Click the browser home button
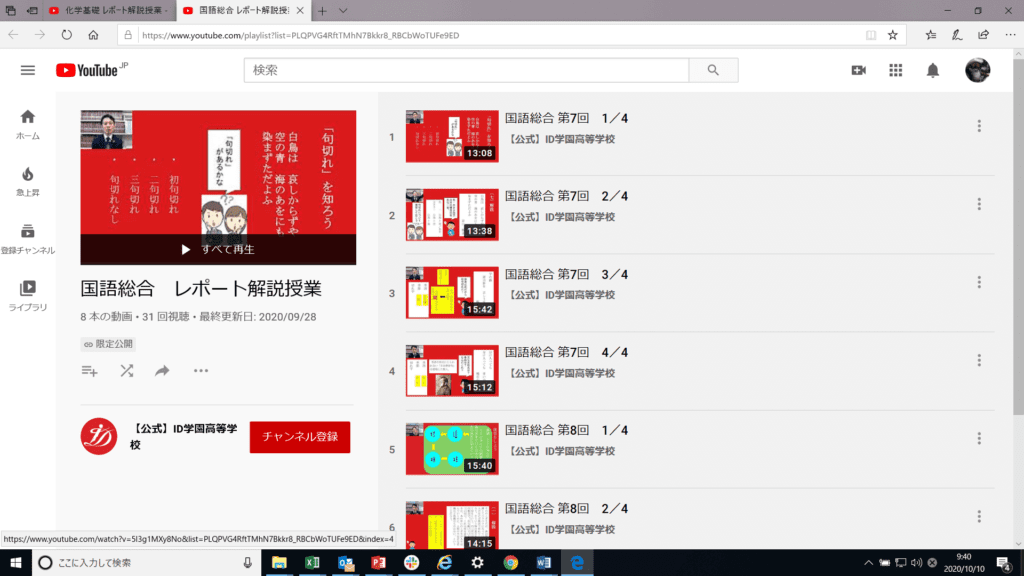1024x576 pixels. tap(93, 35)
